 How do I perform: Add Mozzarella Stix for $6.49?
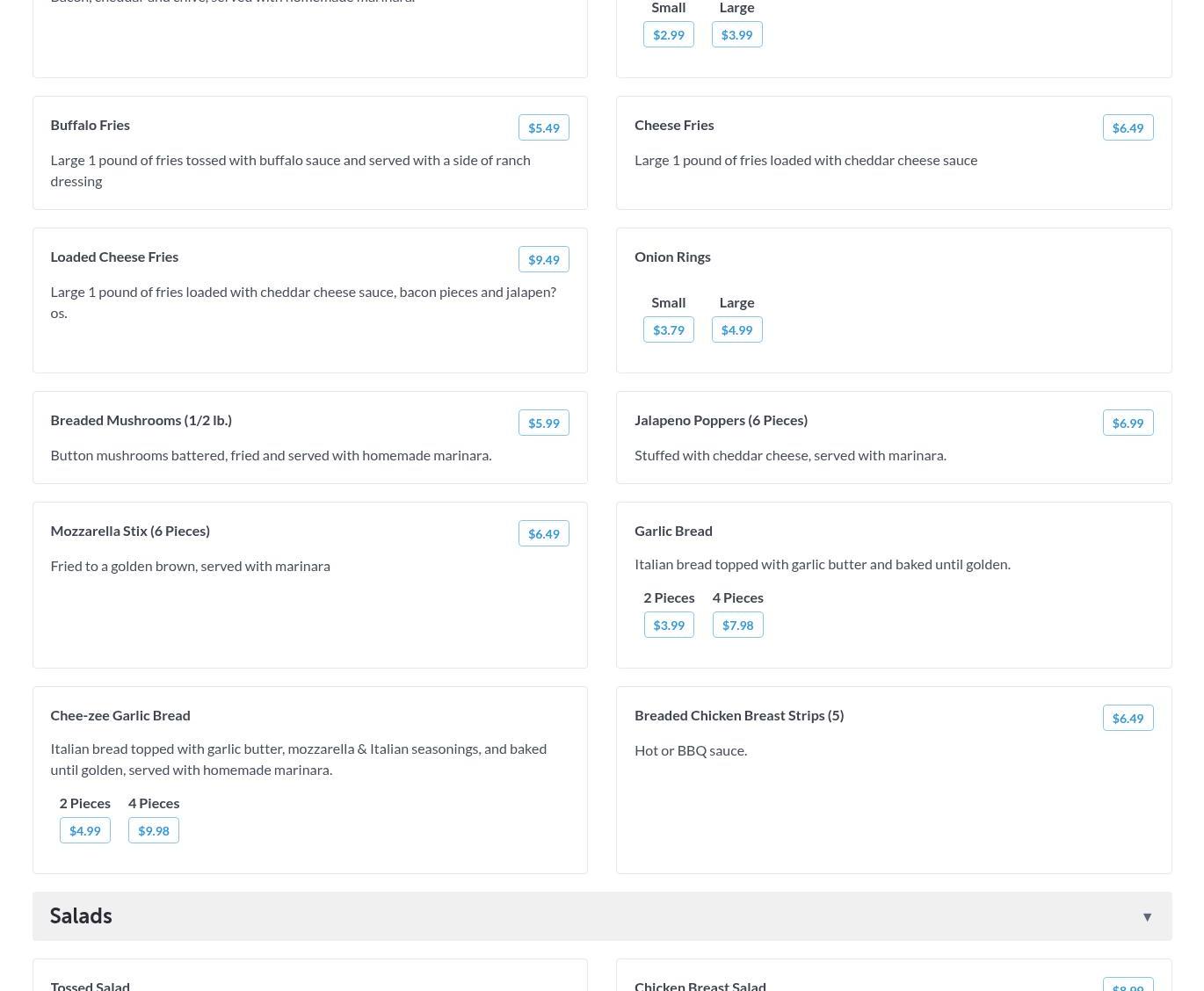(x=543, y=533)
